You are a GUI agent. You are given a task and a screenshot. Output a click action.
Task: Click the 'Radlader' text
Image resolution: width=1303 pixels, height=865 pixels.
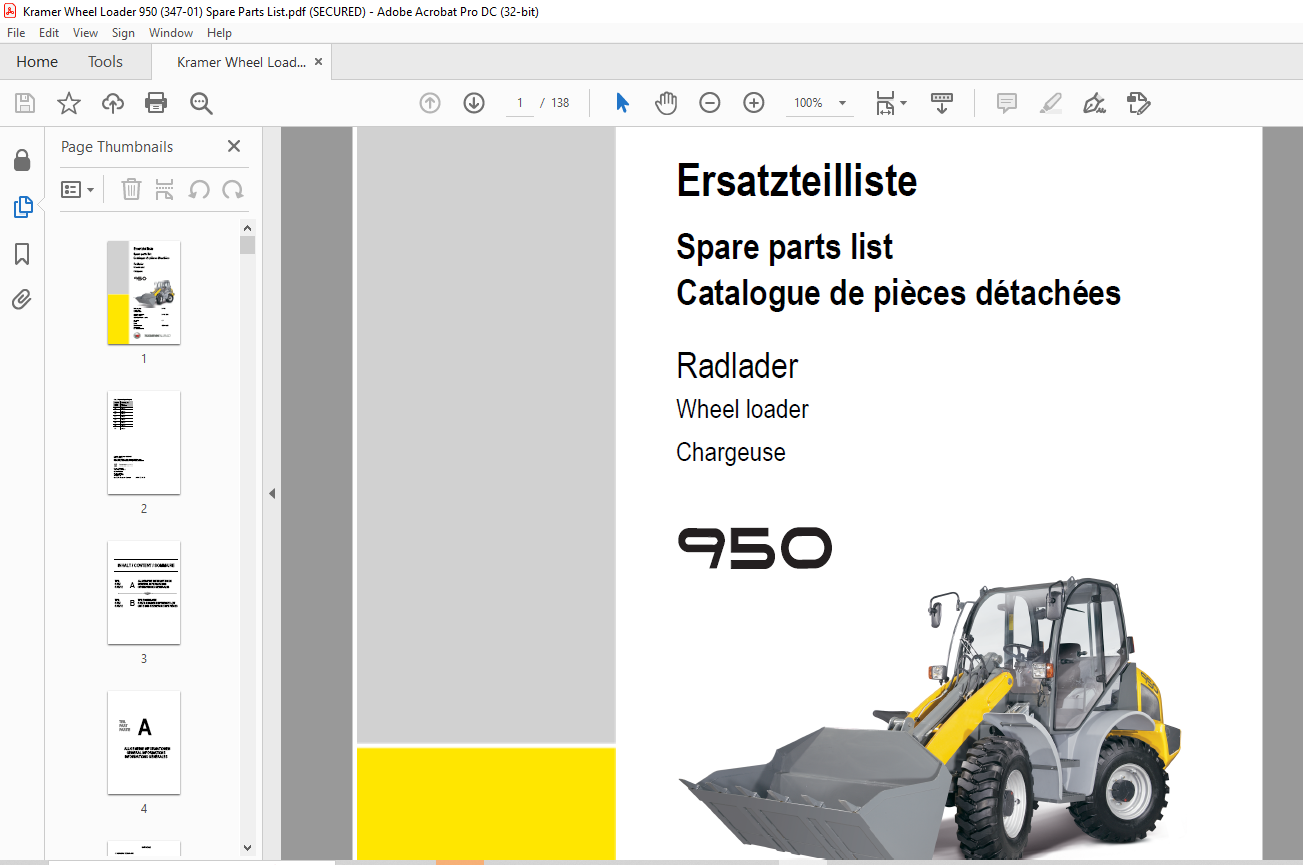[x=737, y=366]
